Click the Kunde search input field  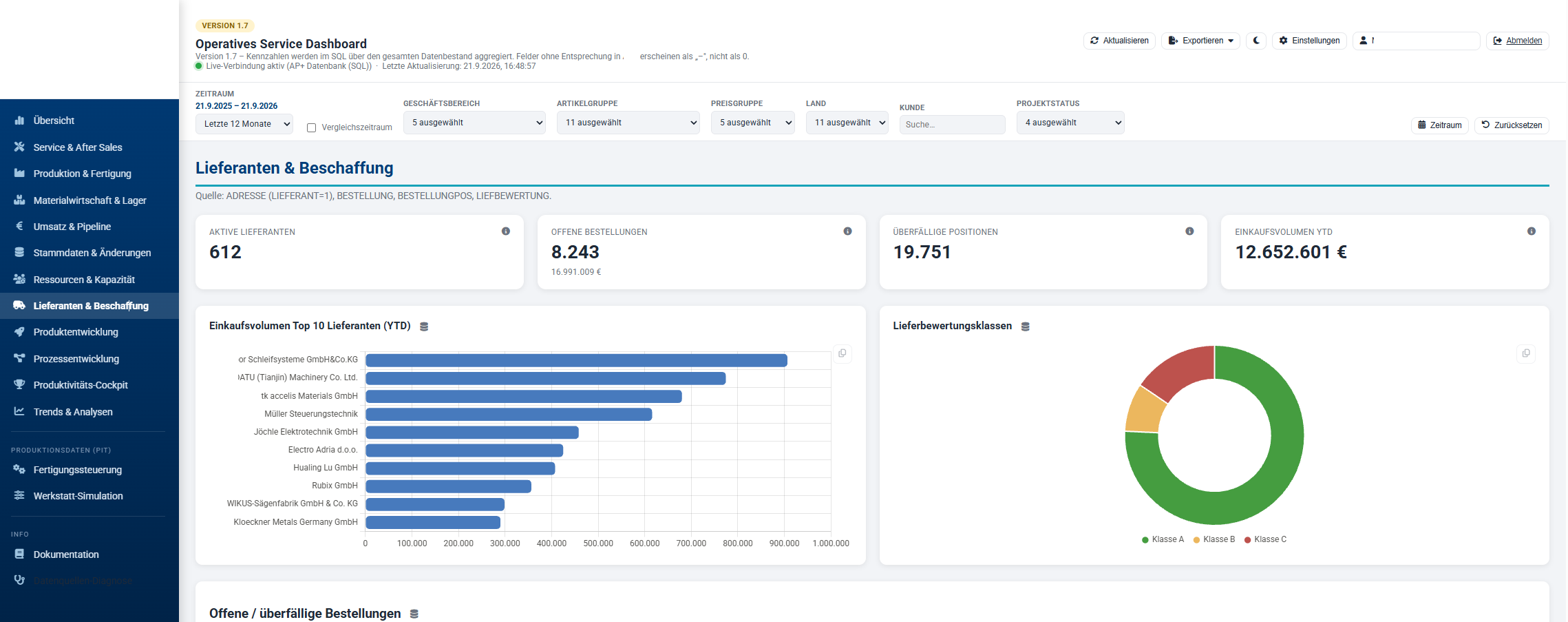(x=953, y=125)
